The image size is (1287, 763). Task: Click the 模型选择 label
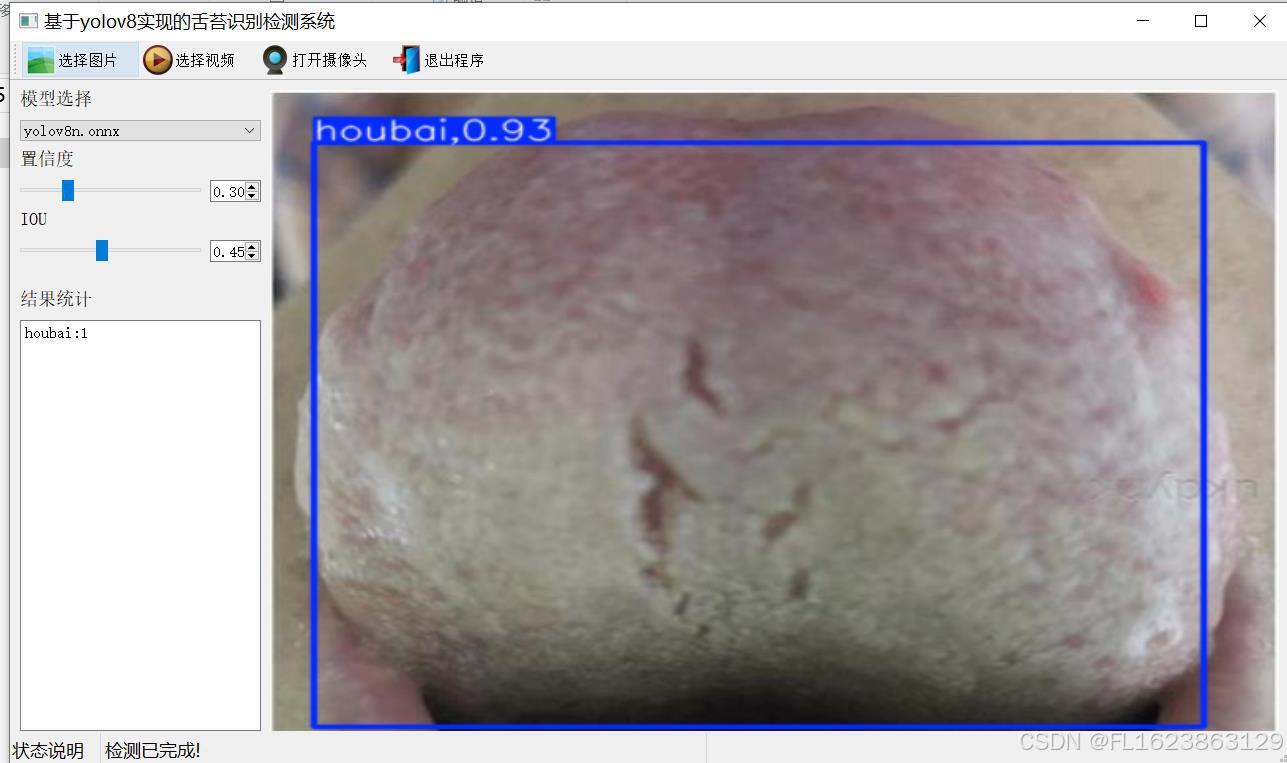point(56,99)
